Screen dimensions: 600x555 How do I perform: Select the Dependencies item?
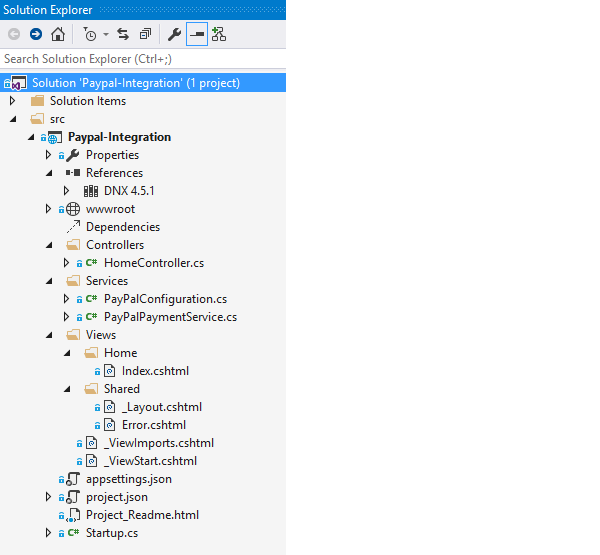[123, 227]
